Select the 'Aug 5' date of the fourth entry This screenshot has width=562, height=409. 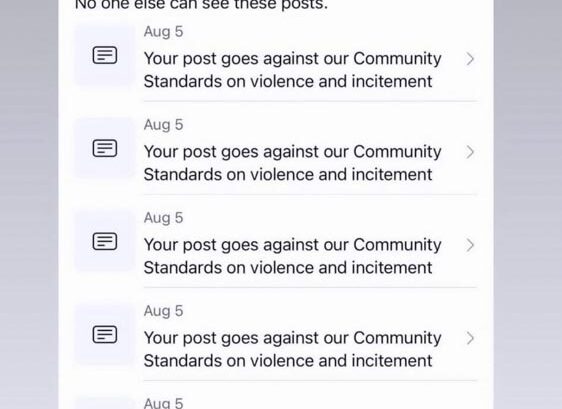(x=163, y=311)
